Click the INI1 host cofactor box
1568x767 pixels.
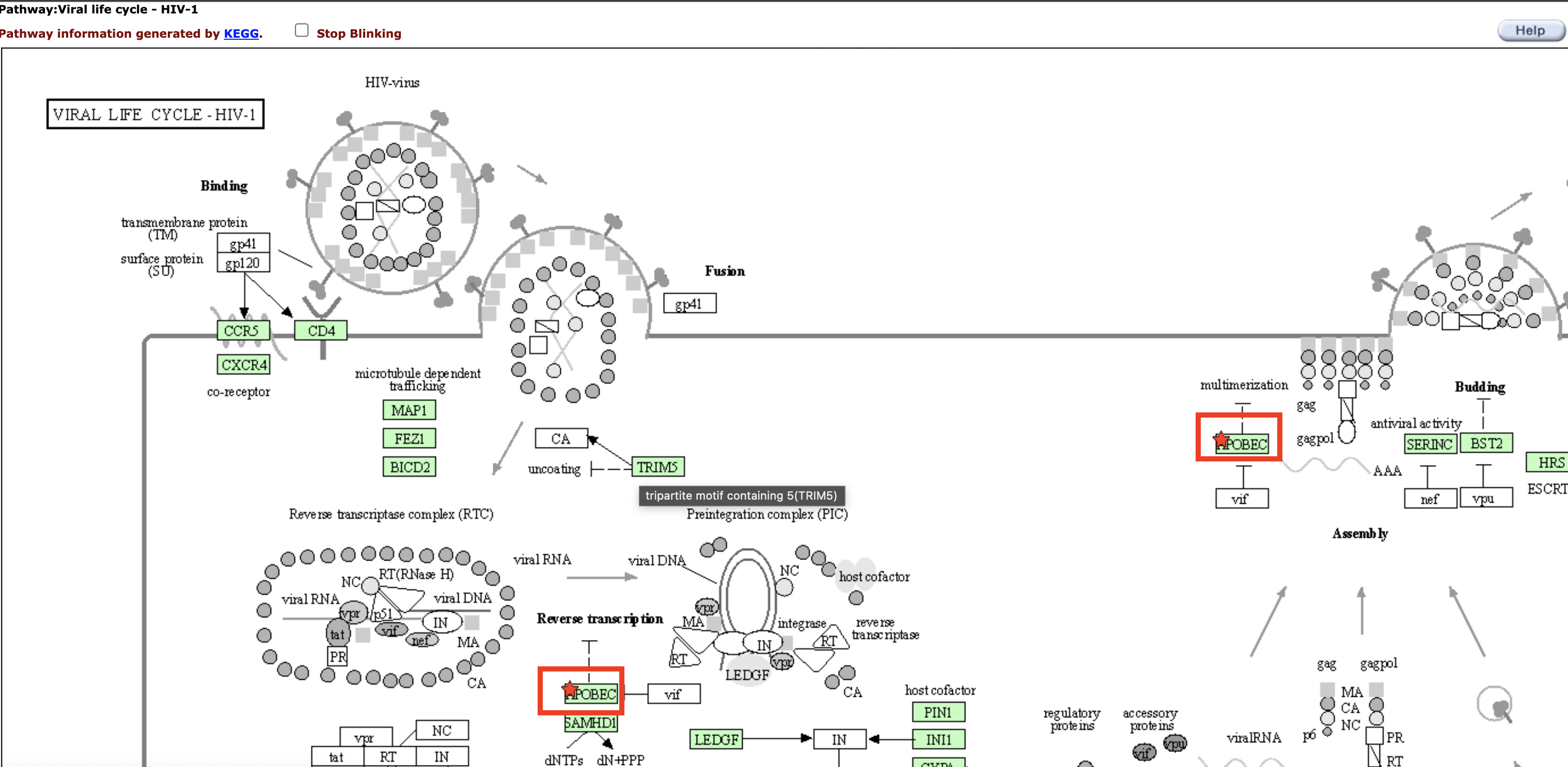tap(938, 740)
